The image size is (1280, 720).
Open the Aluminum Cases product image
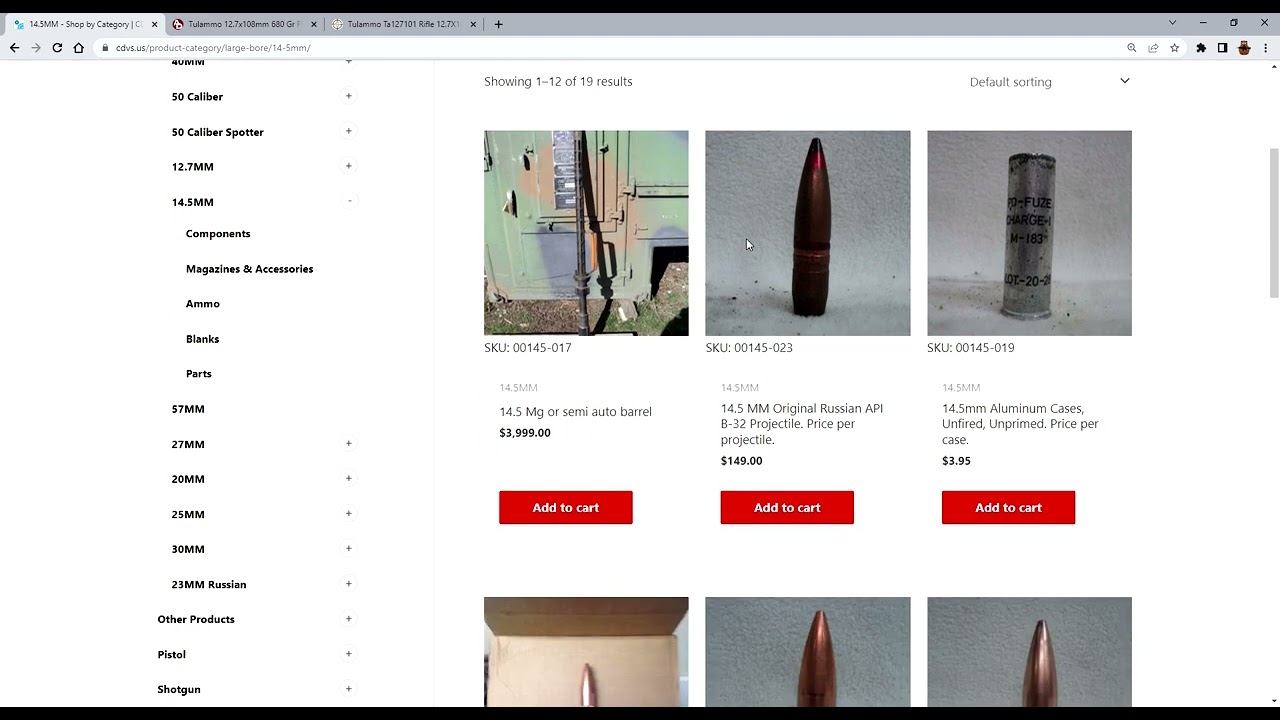click(x=1029, y=233)
